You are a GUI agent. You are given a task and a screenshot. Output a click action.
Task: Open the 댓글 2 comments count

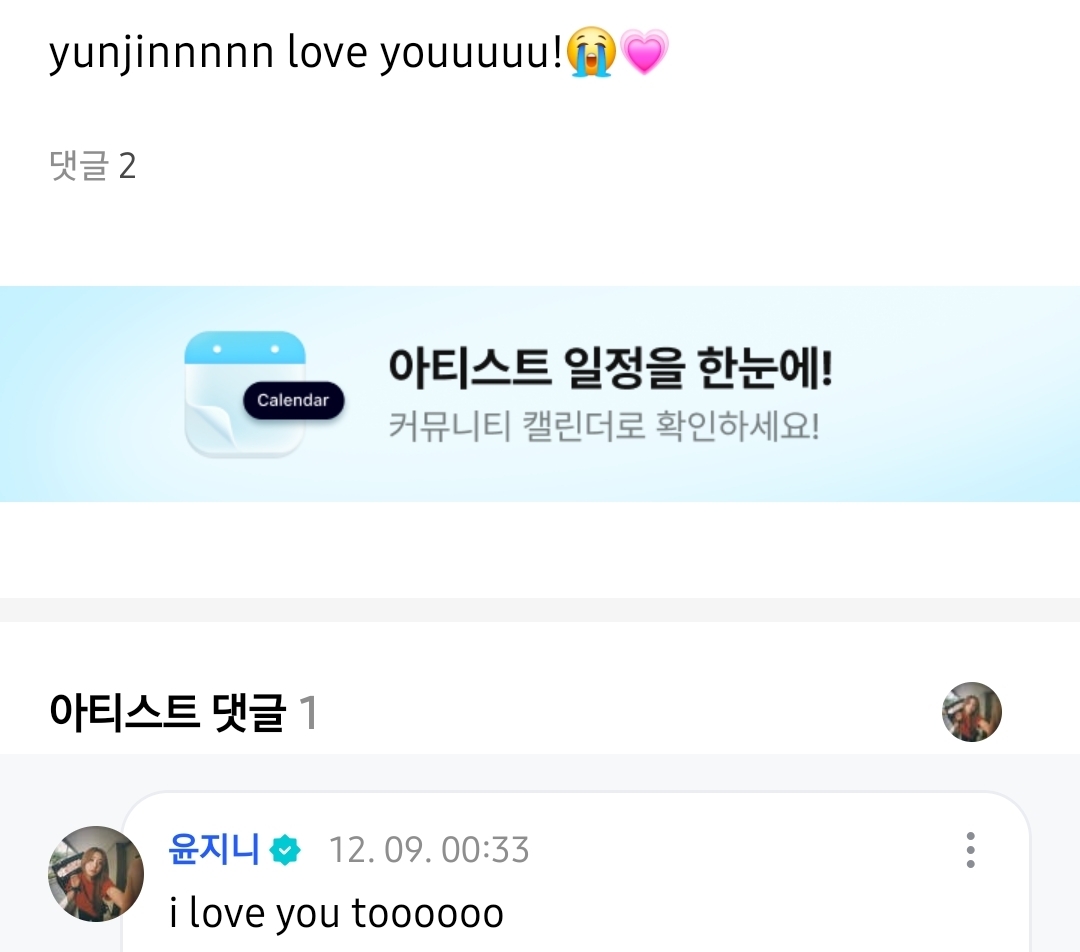point(92,165)
